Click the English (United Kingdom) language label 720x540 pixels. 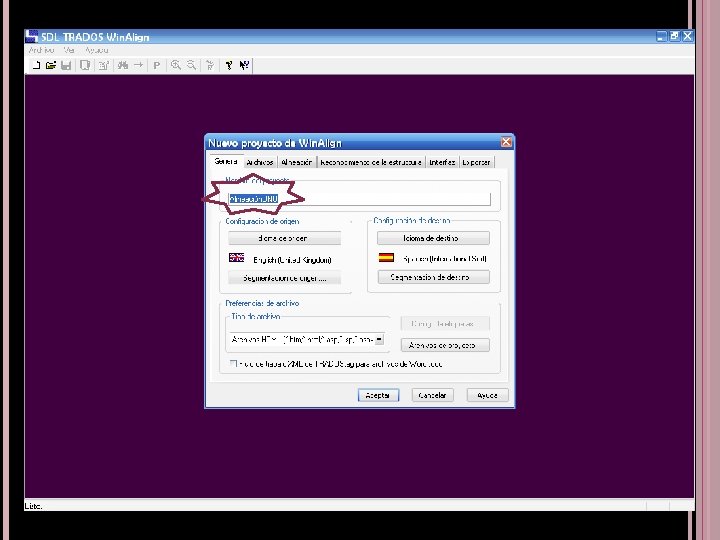pos(292,260)
